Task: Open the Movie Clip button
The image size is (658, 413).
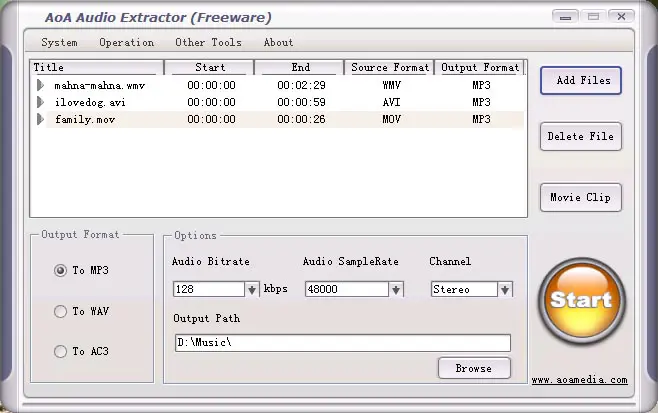Action: (x=580, y=197)
